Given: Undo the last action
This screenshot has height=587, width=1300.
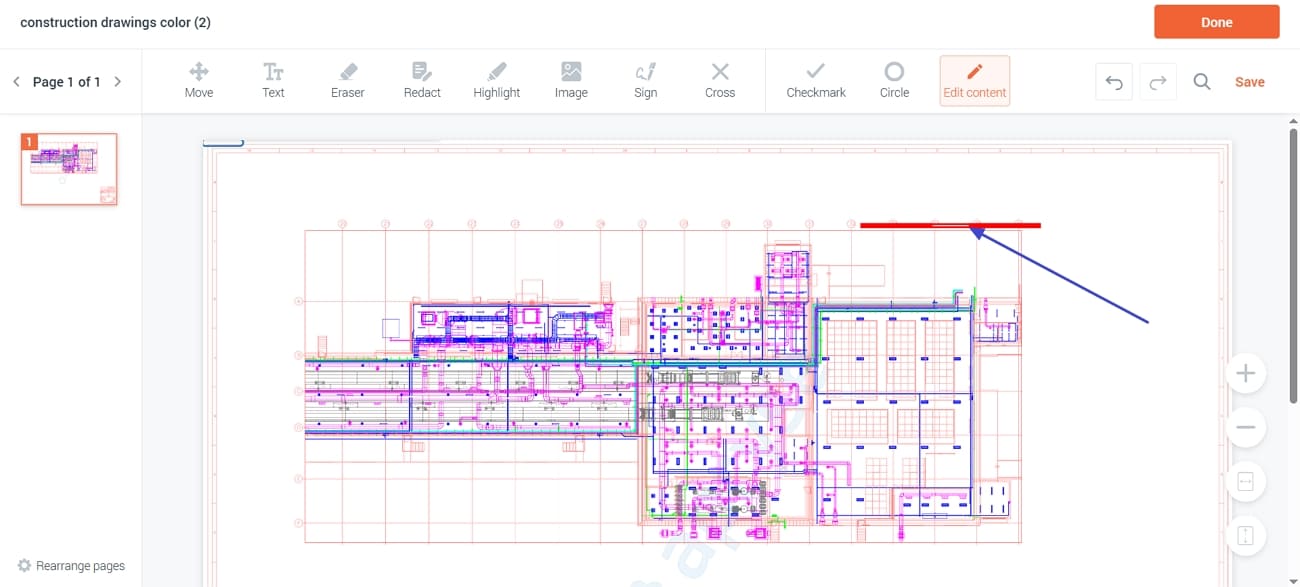Looking at the screenshot, I should (1115, 82).
